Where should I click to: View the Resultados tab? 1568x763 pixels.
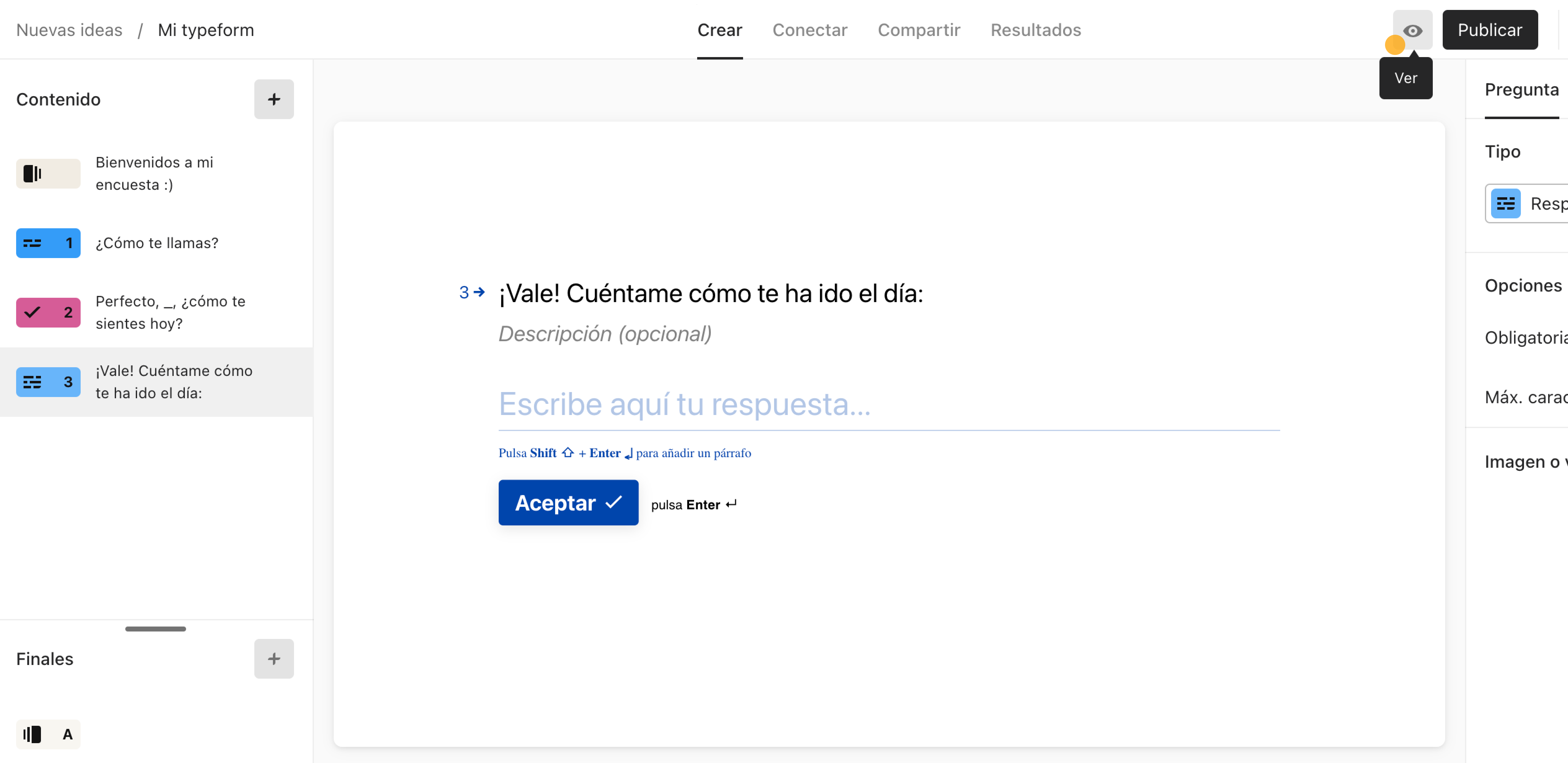tap(1036, 30)
